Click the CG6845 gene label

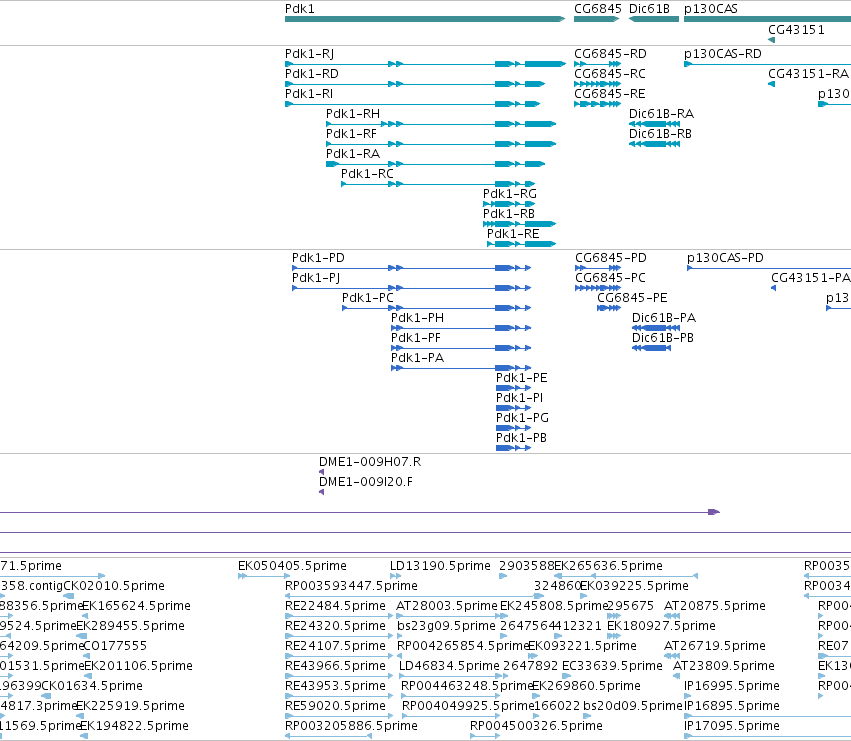(598, 9)
